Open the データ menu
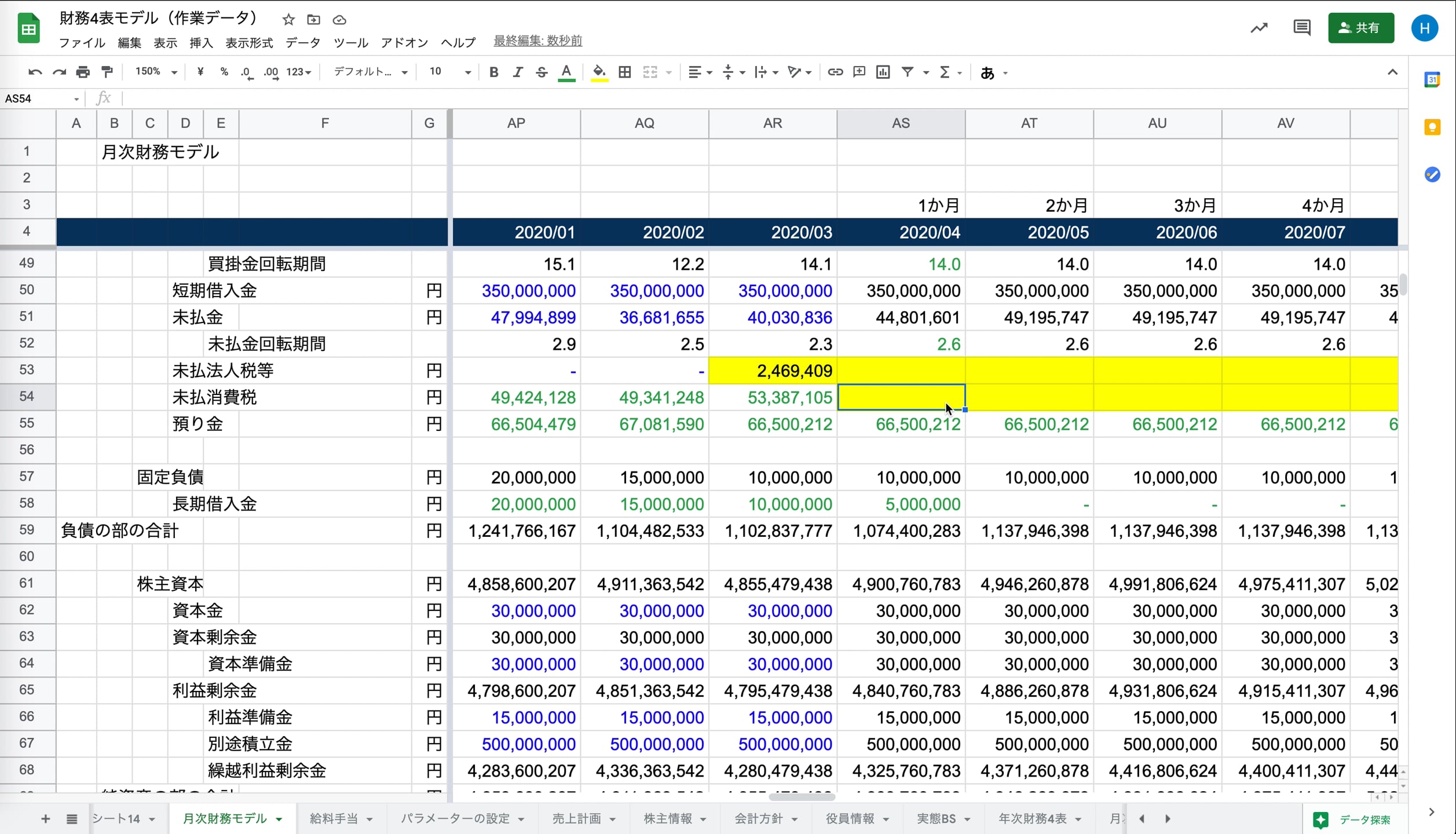 click(x=302, y=43)
